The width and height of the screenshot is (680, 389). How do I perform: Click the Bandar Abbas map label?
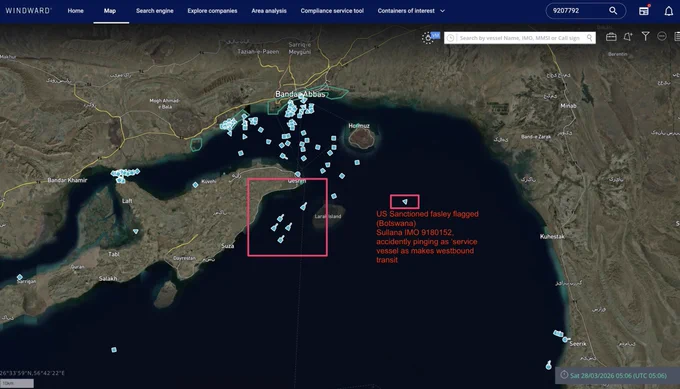pos(300,94)
